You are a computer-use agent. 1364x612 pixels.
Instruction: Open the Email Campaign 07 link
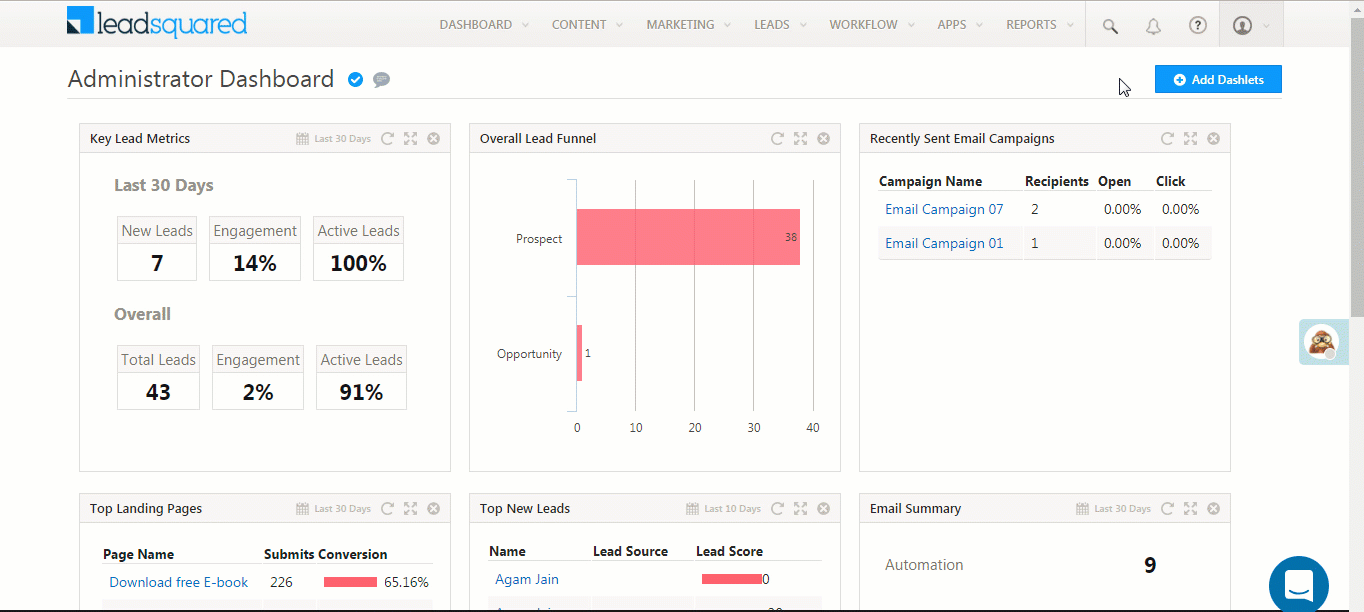point(944,210)
